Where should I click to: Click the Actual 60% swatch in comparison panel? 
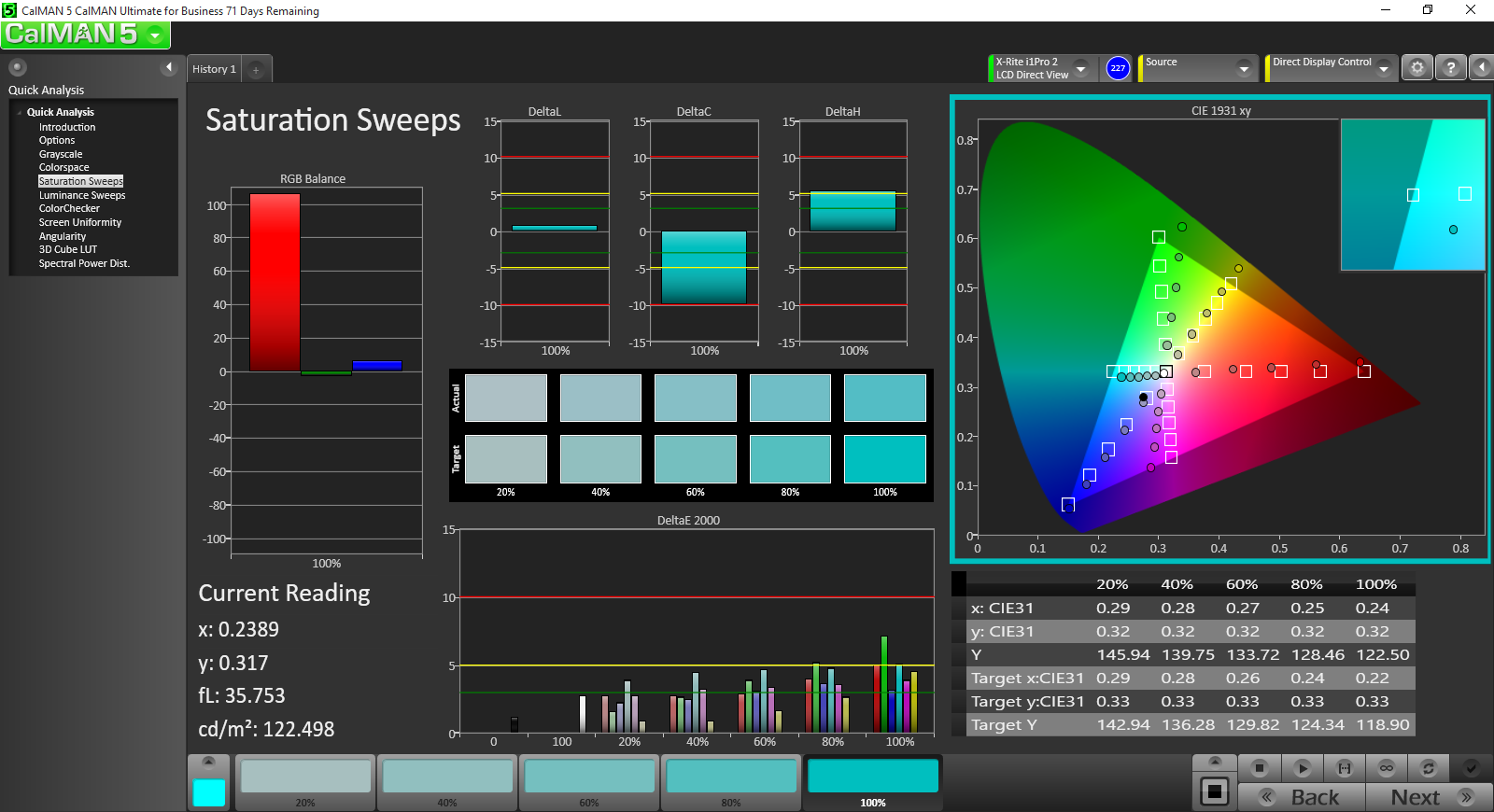[x=696, y=398]
